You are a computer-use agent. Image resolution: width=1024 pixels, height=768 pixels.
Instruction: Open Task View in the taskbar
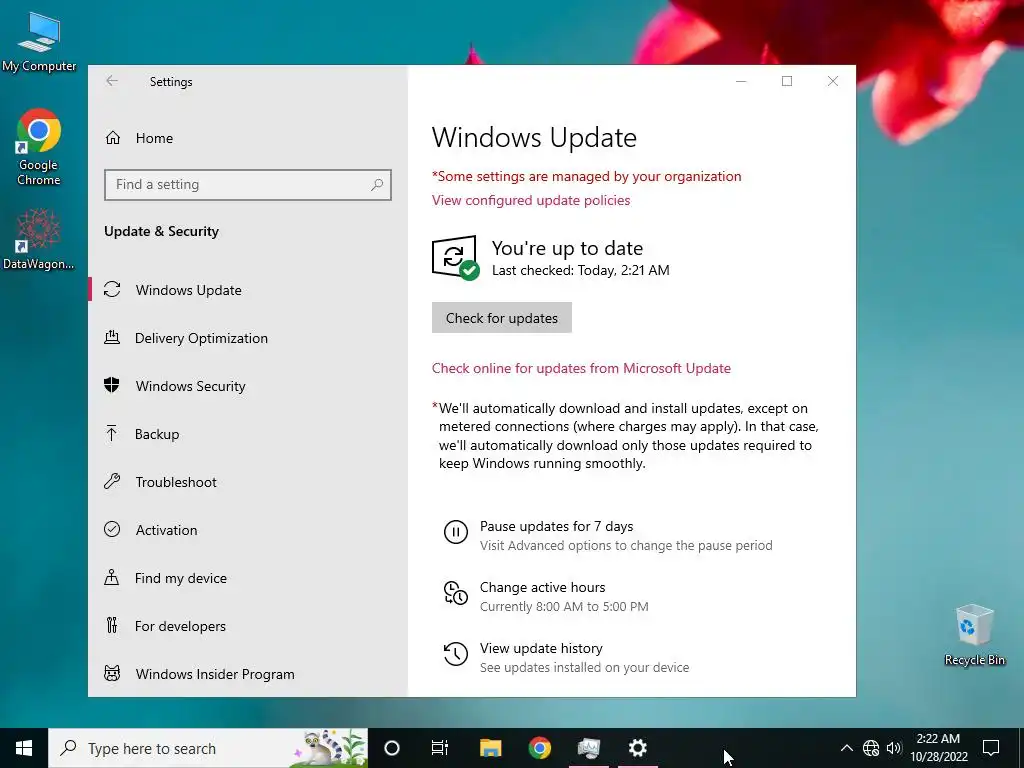click(x=440, y=748)
